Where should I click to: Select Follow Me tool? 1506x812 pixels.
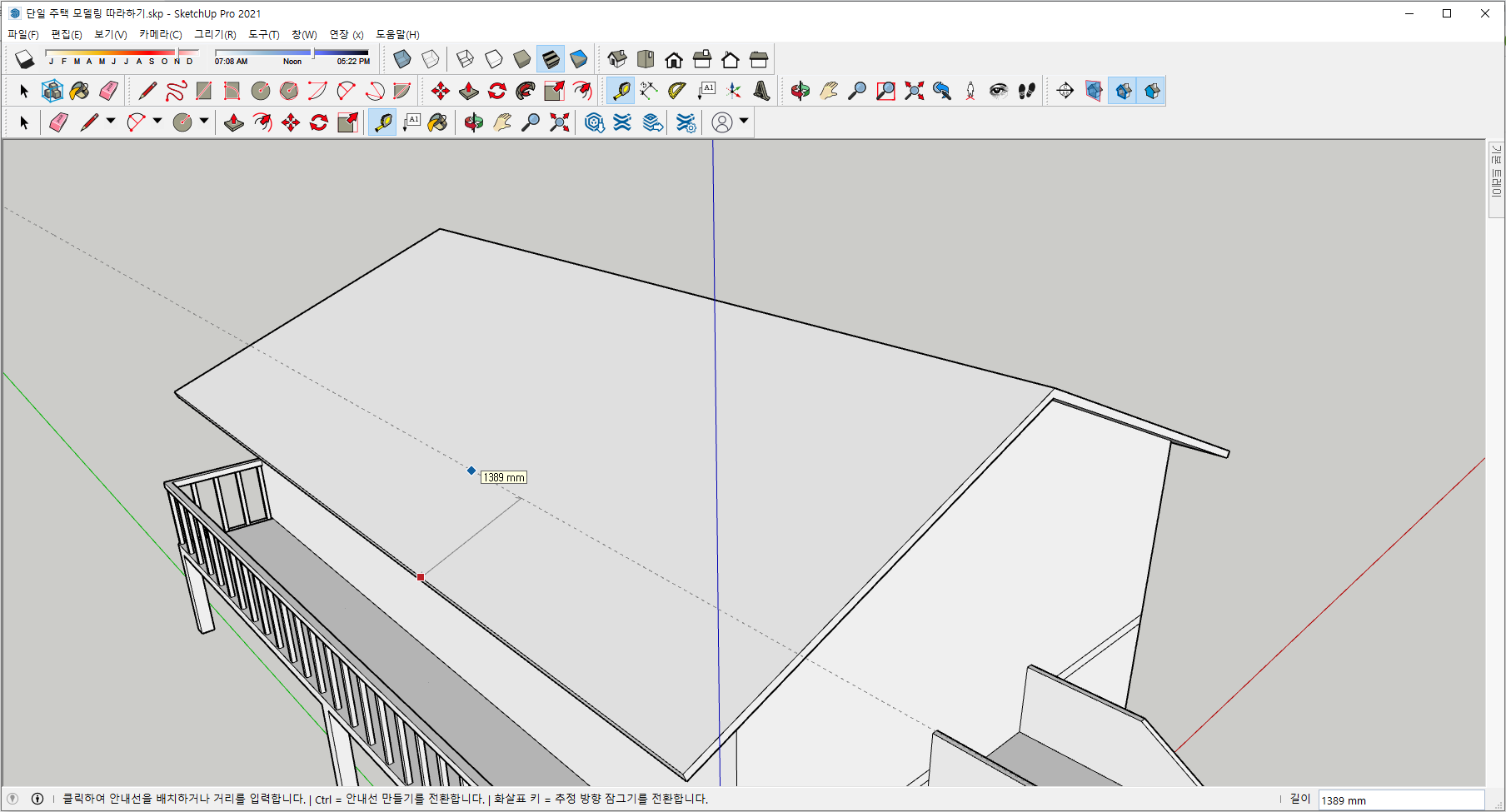[526, 91]
